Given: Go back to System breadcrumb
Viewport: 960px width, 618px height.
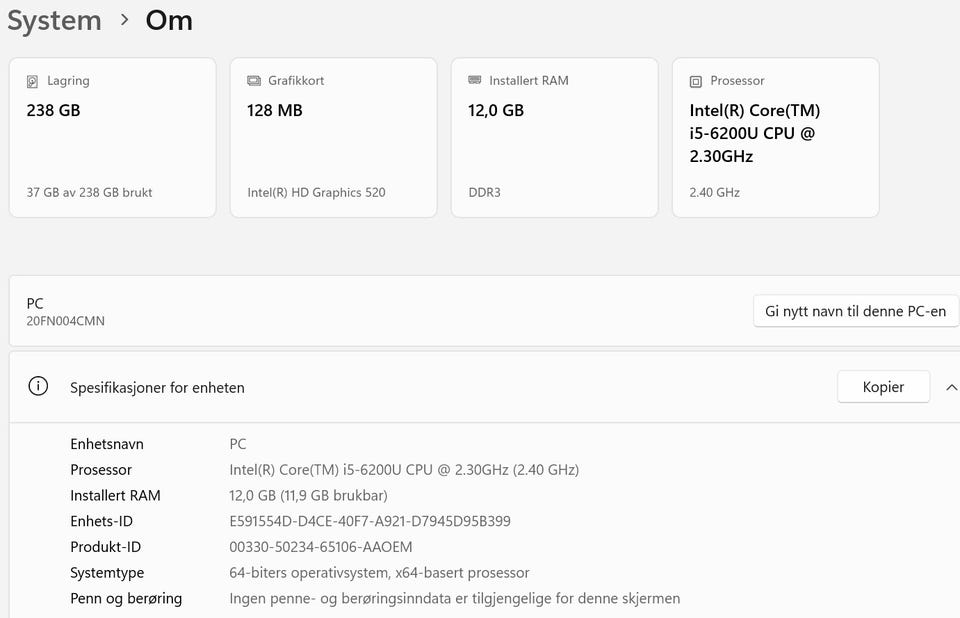Looking at the screenshot, I should click(x=54, y=20).
